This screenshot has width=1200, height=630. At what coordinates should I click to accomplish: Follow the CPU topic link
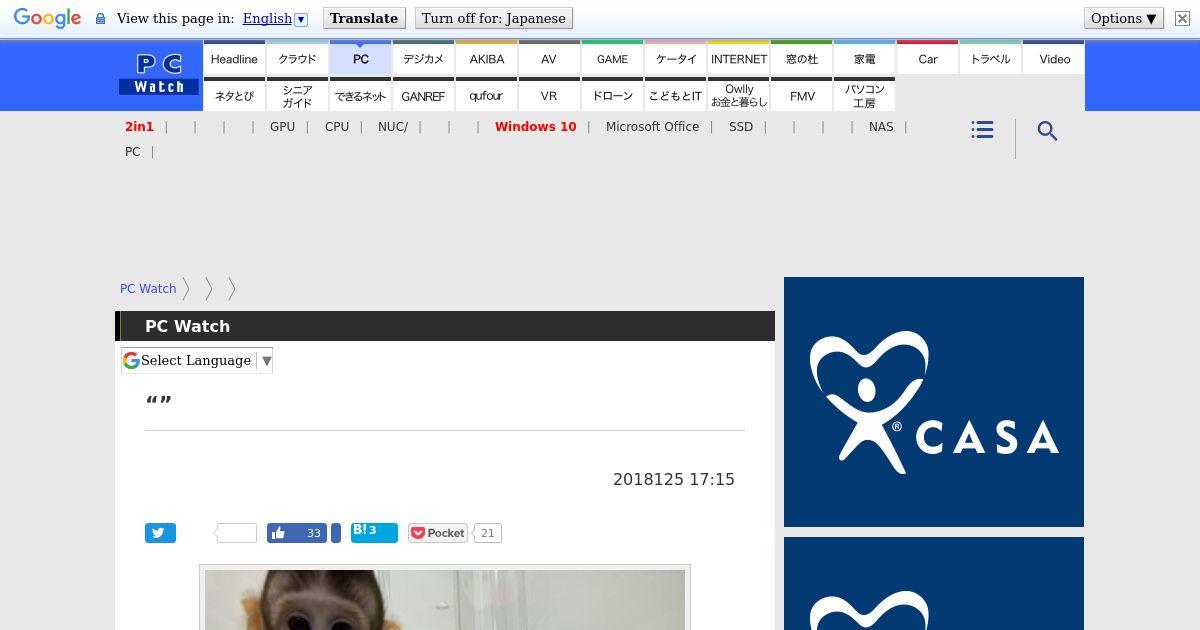click(x=337, y=127)
